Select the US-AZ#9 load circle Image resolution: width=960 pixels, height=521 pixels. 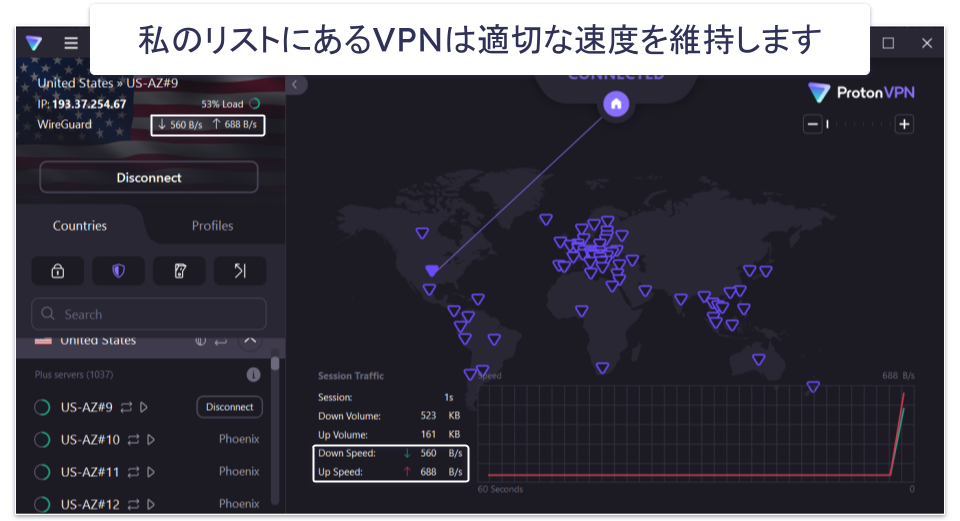click(x=42, y=407)
